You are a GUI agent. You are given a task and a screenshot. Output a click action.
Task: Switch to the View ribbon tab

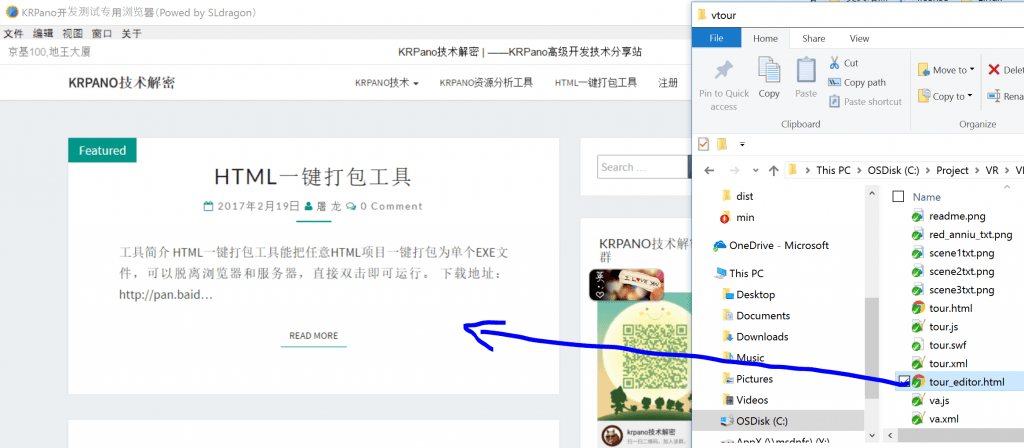pyautogui.click(x=859, y=38)
